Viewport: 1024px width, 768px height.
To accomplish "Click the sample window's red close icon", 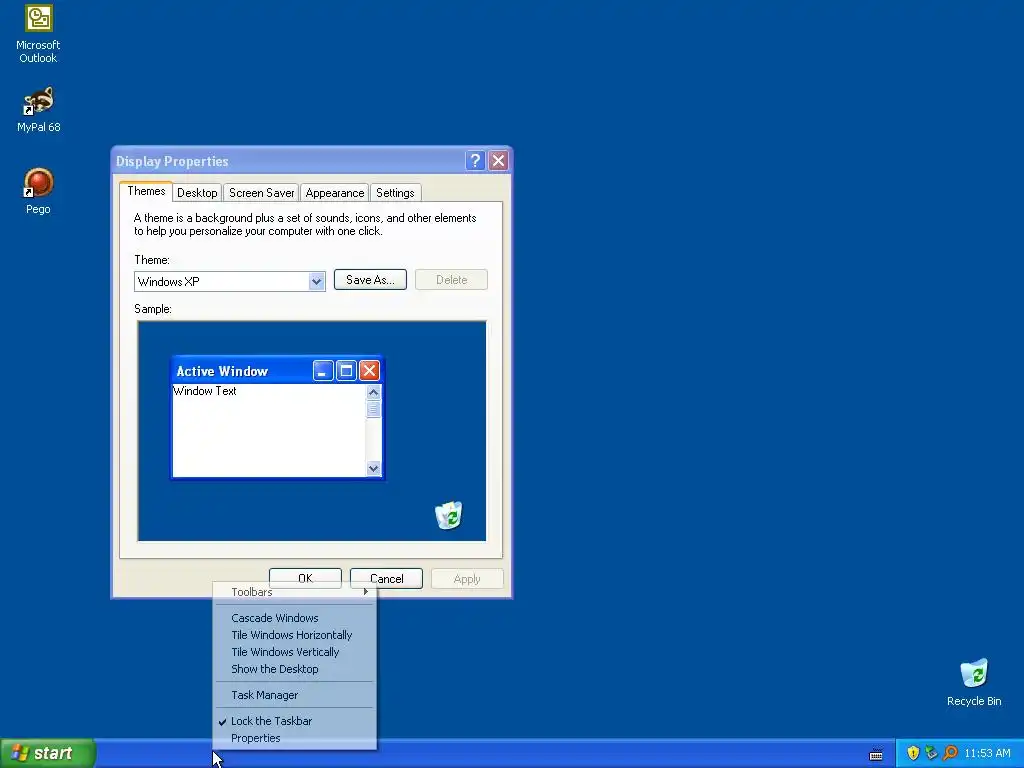I will click(369, 371).
